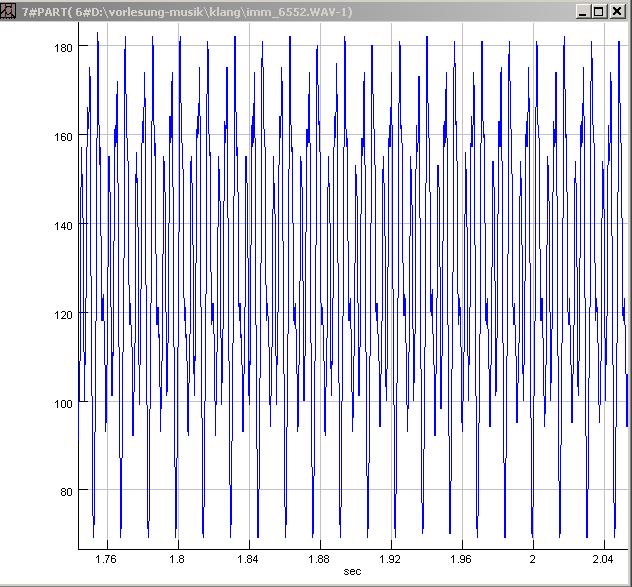Click the window title text showing imm_6552.WAV-1

click(187, 11)
